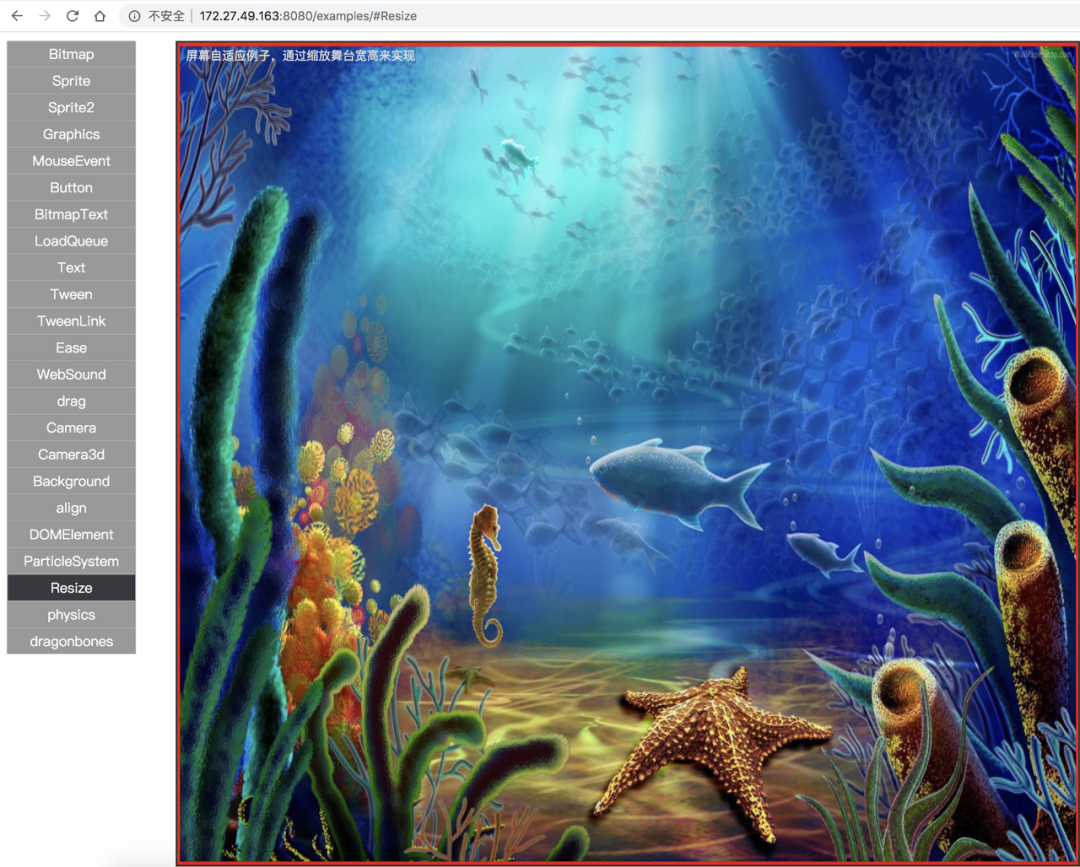This screenshot has height=867, width=1080.
Task: Click the browser forward arrow
Action: 45,16
